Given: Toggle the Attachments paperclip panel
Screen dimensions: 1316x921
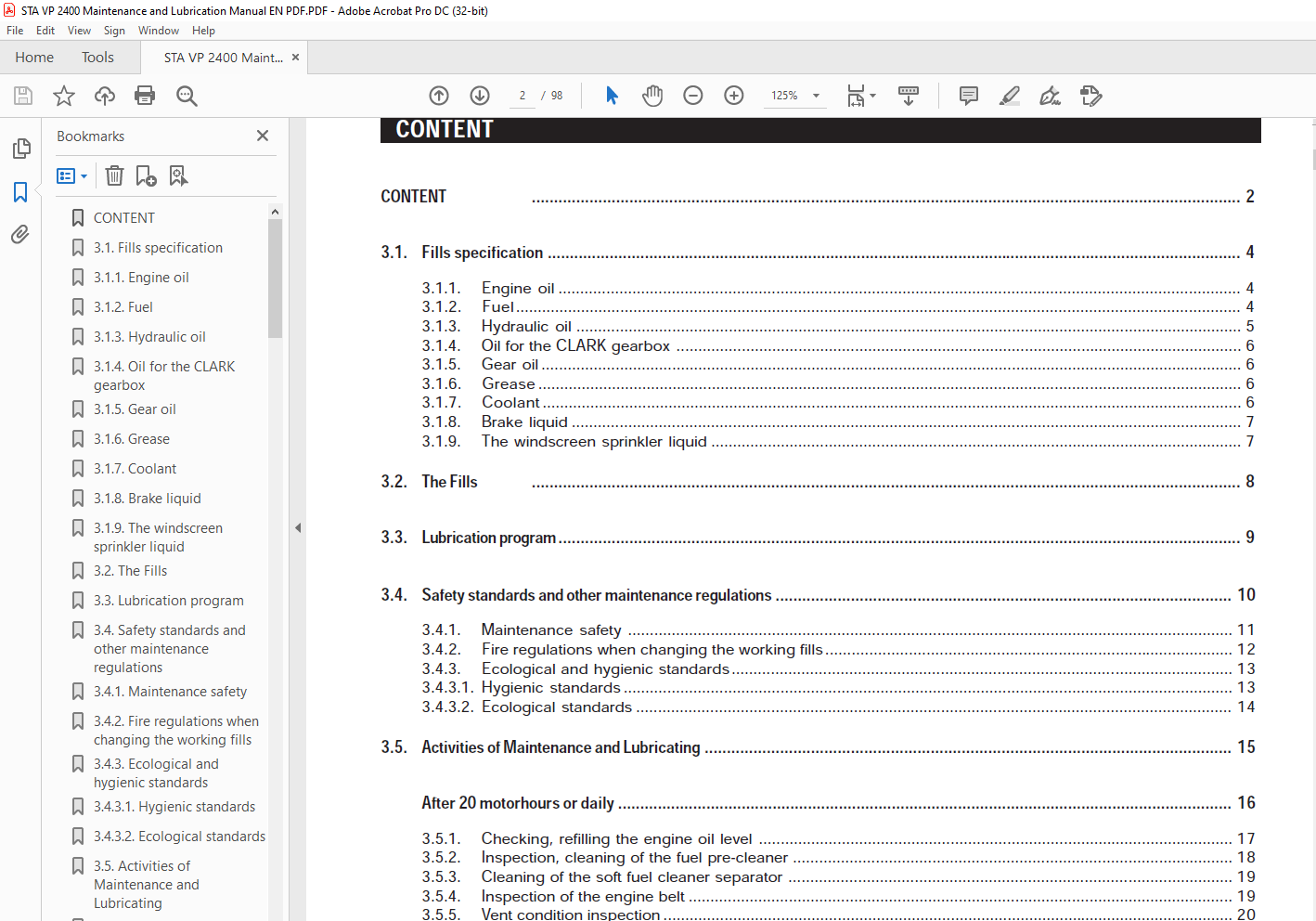Looking at the screenshot, I should [20, 235].
